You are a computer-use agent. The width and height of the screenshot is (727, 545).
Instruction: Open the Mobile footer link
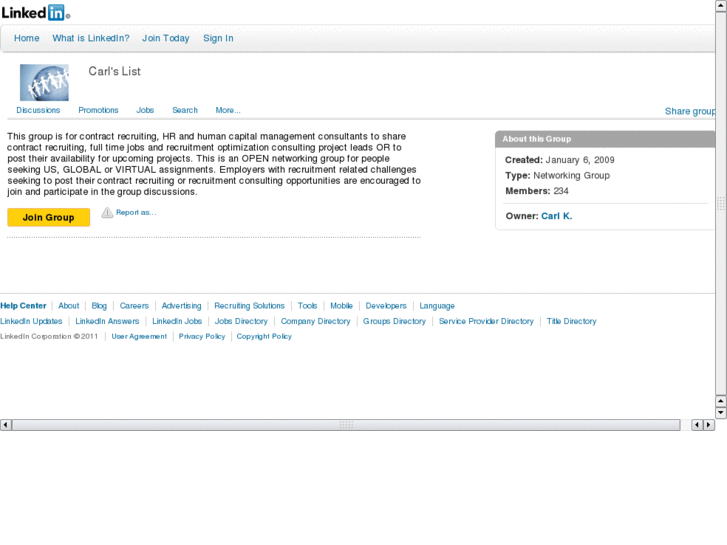[x=341, y=306]
